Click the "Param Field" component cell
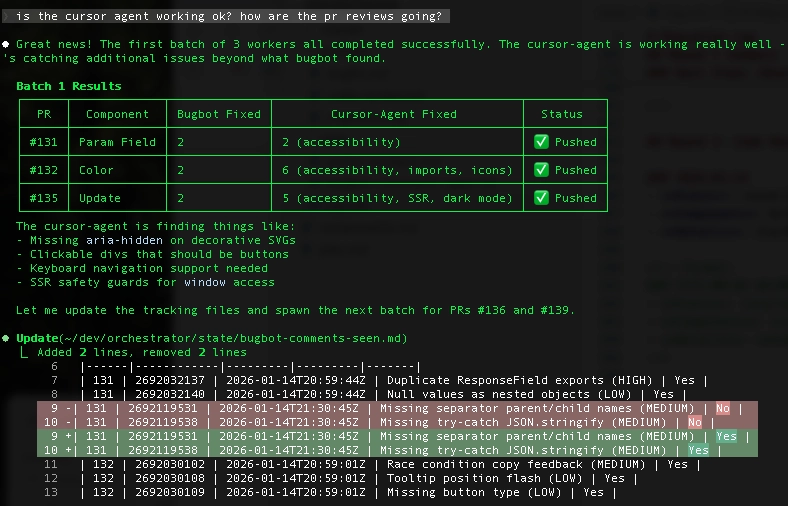Screen dimensions: 788x506 117,142
